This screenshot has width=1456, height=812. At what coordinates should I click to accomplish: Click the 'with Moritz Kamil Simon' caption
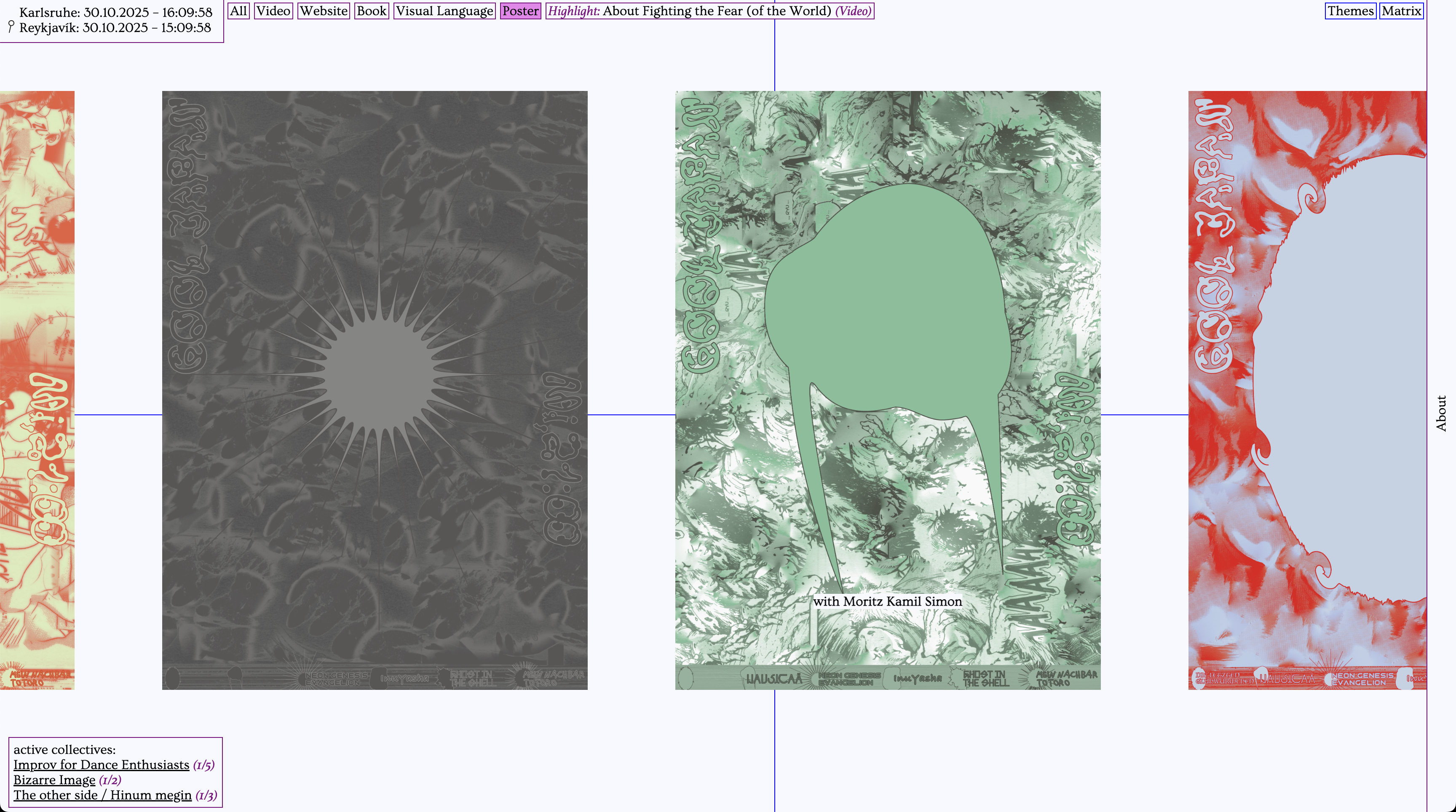[x=887, y=601]
